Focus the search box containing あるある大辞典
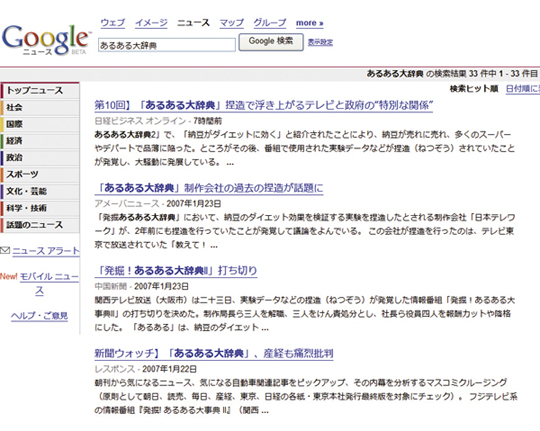 pyautogui.click(x=167, y=45)
